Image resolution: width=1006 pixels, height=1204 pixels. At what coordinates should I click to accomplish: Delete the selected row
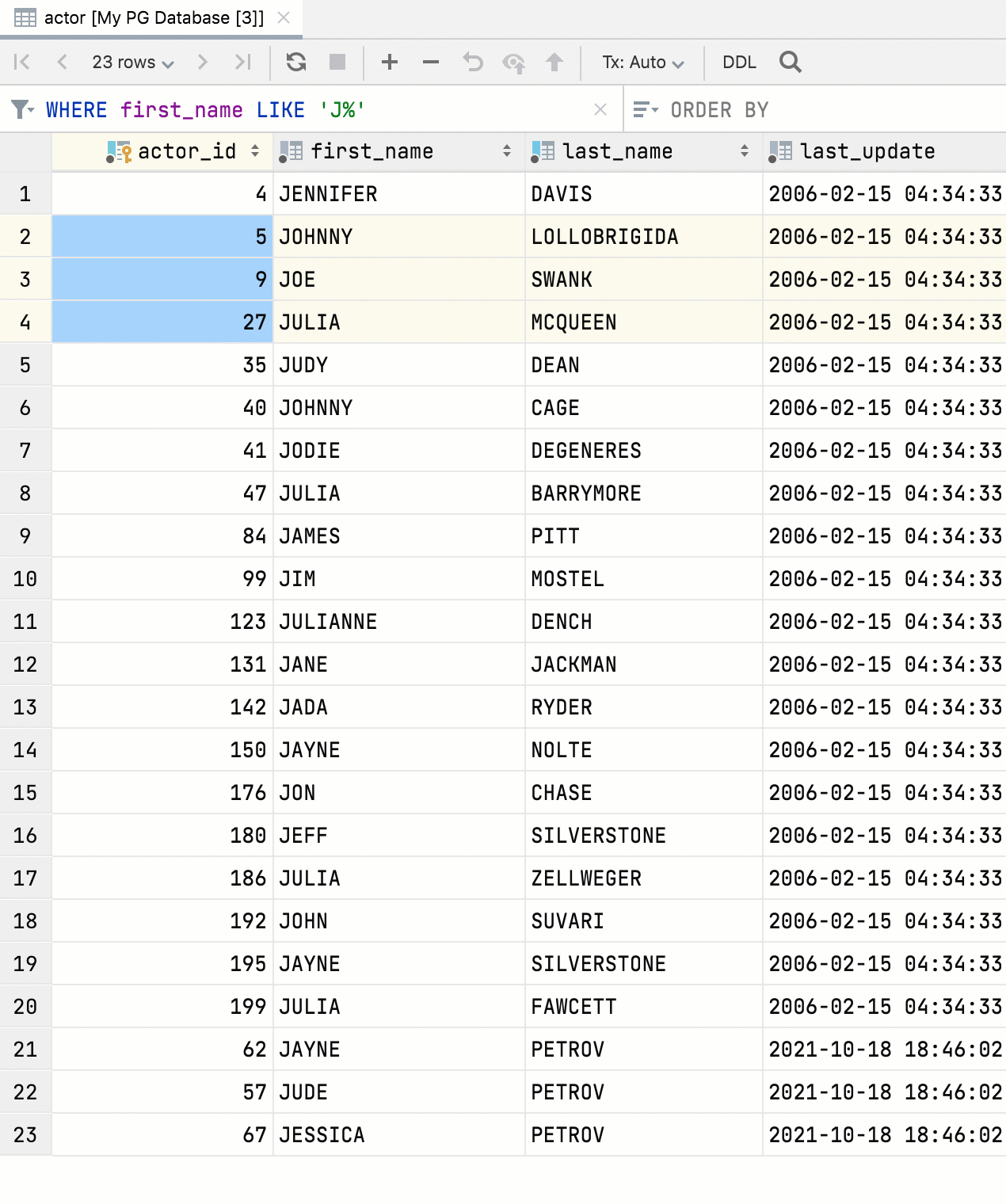coord(430,62)
